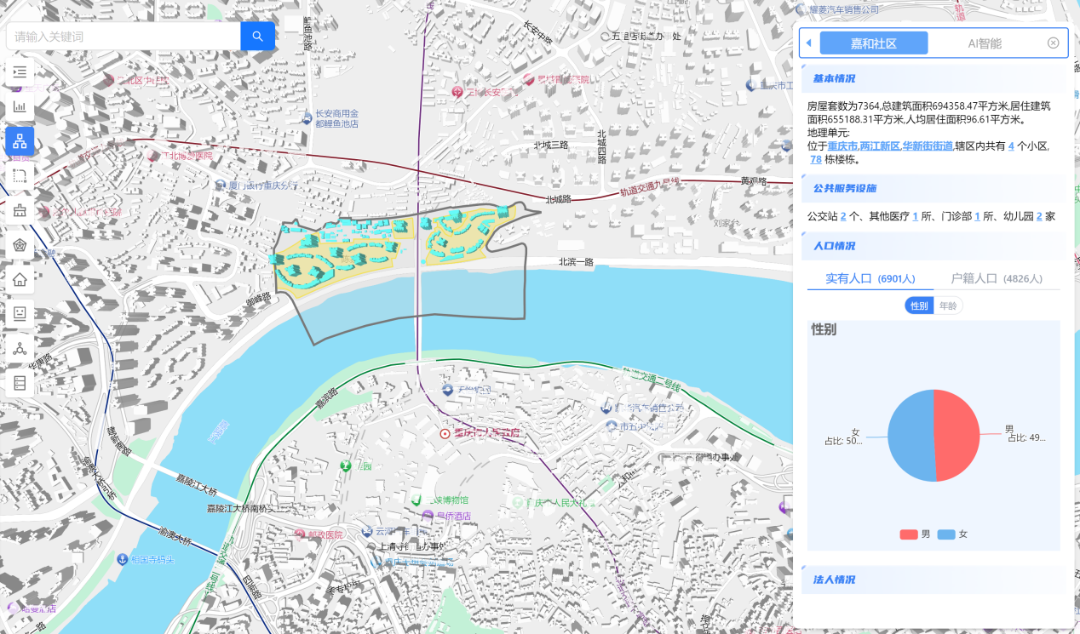Focus the 请输入关键词 search field
Image resolution: width=1080 pixels, height=634 pixels.
(x=124, y=37)
